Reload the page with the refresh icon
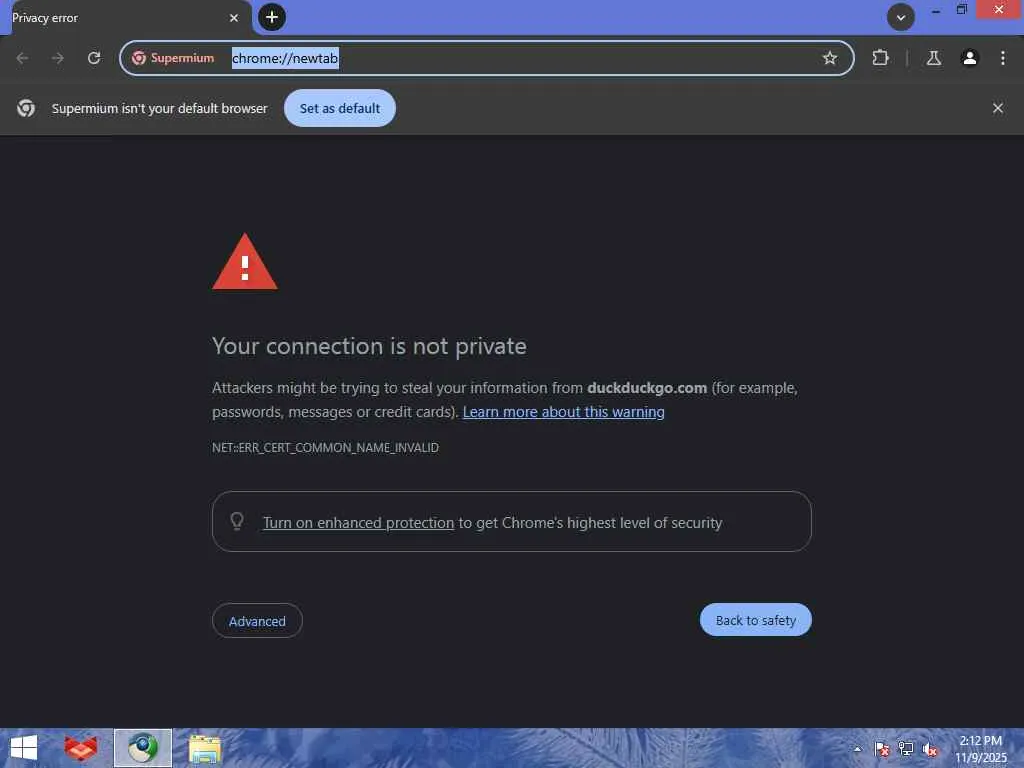Viewport: 1024px width, 768px height. tap(94, 58)
